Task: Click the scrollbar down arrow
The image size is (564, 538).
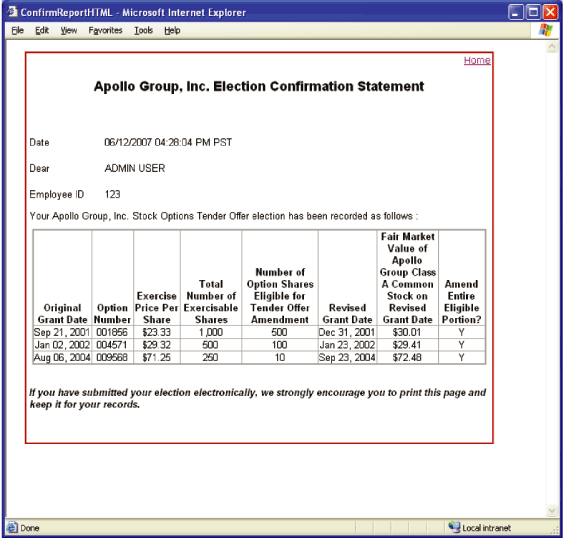Action: click(551, 511)
